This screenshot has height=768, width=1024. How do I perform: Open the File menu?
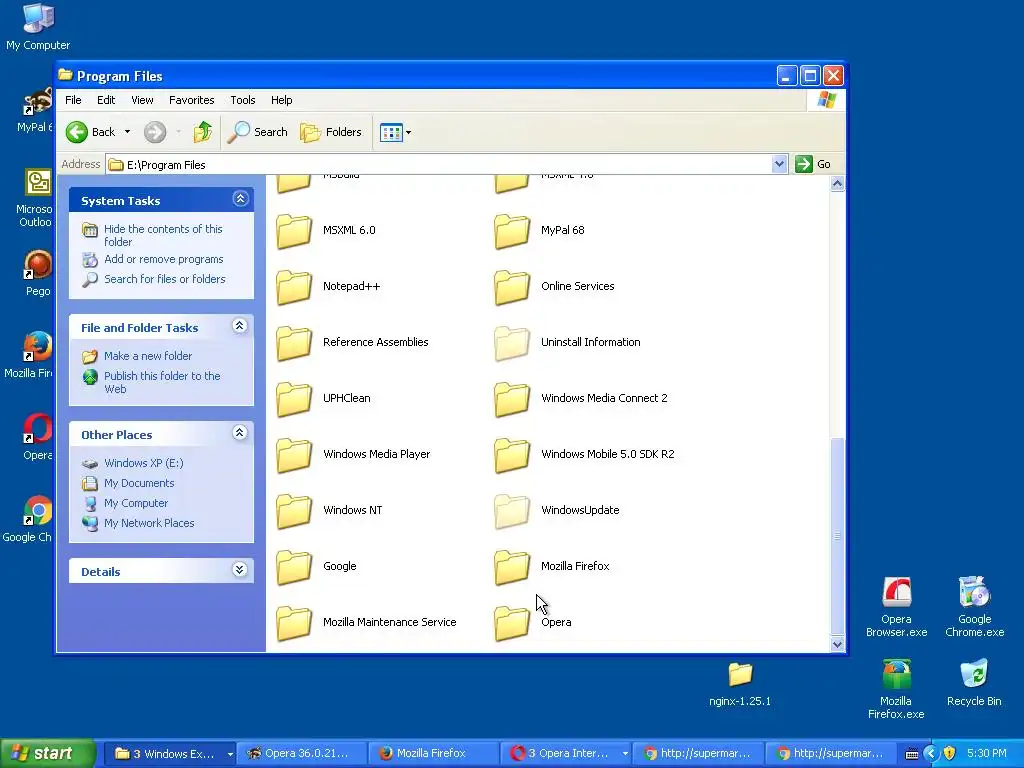click(73, 100)
